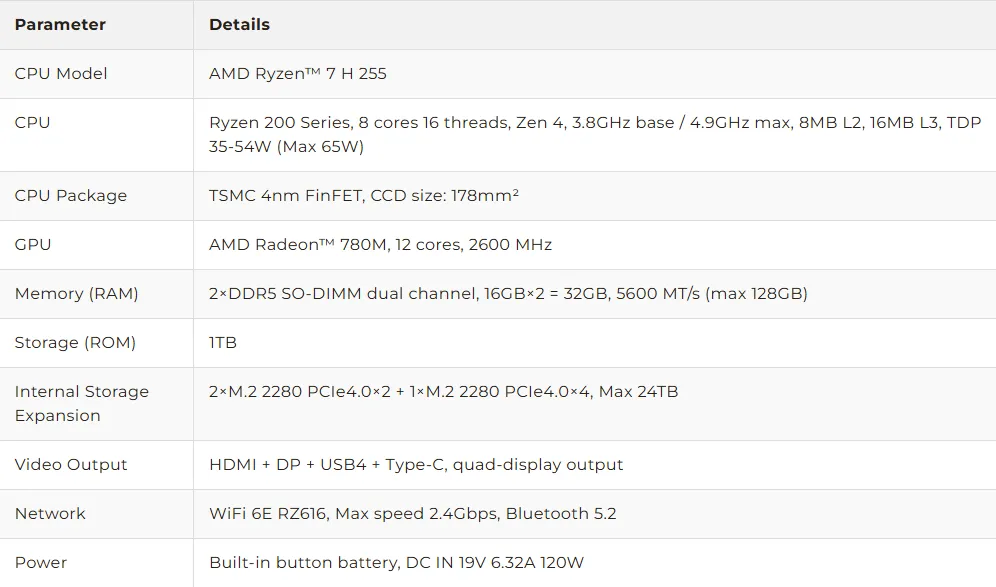Click the DC IN 19V power details
The width and height of the screenshot is (996, 587).
[396, 563]
